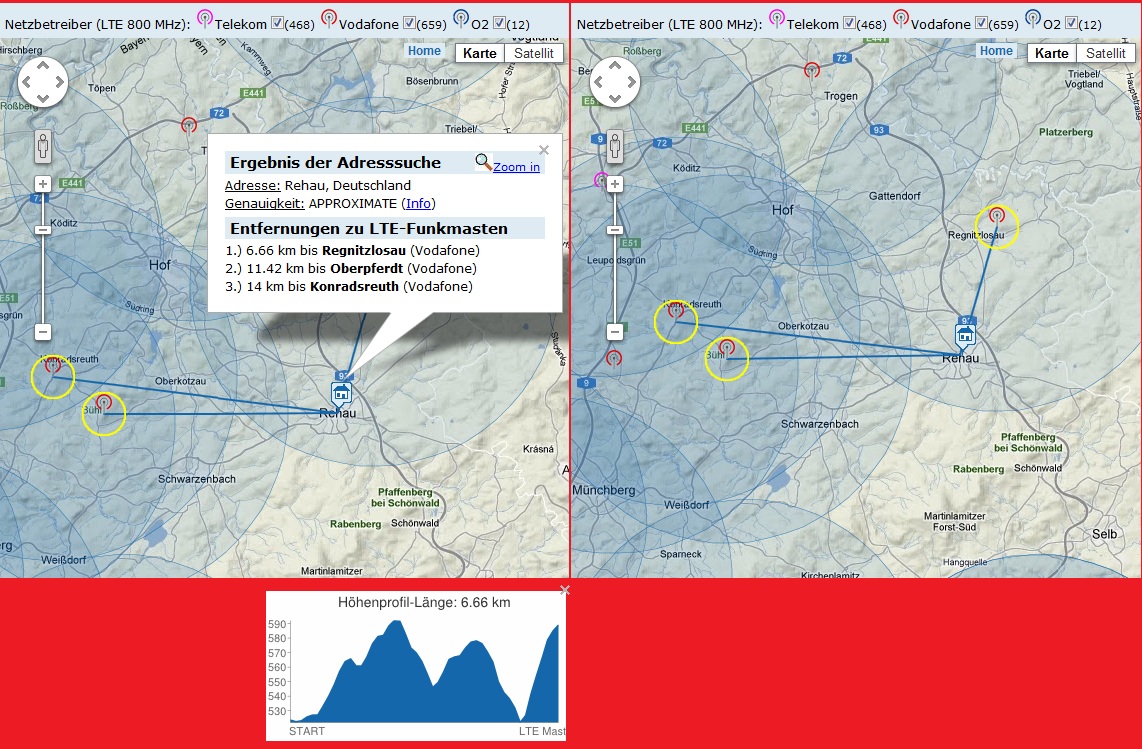
Task: Click Vodafone legend icon in right header
Action: pyautogui.click(x=901, y=19)
